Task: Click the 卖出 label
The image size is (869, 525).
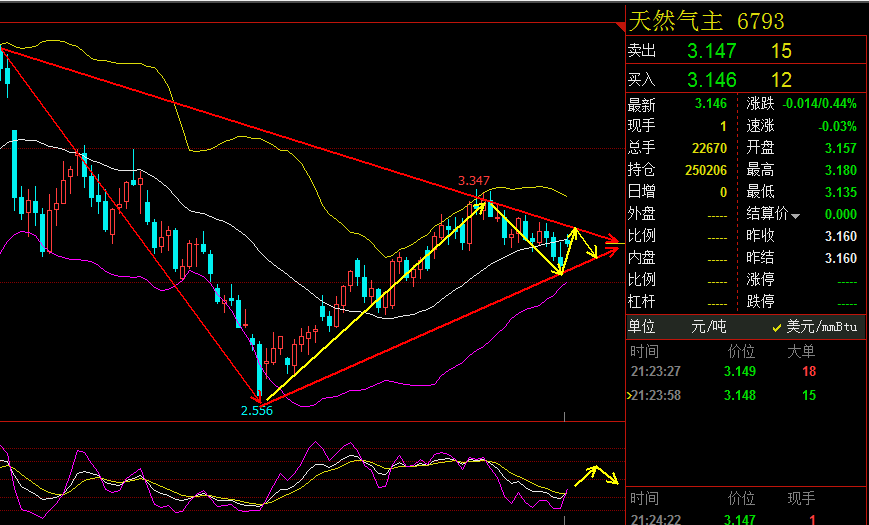Action: pyautogui.click(x=642, y=51)
